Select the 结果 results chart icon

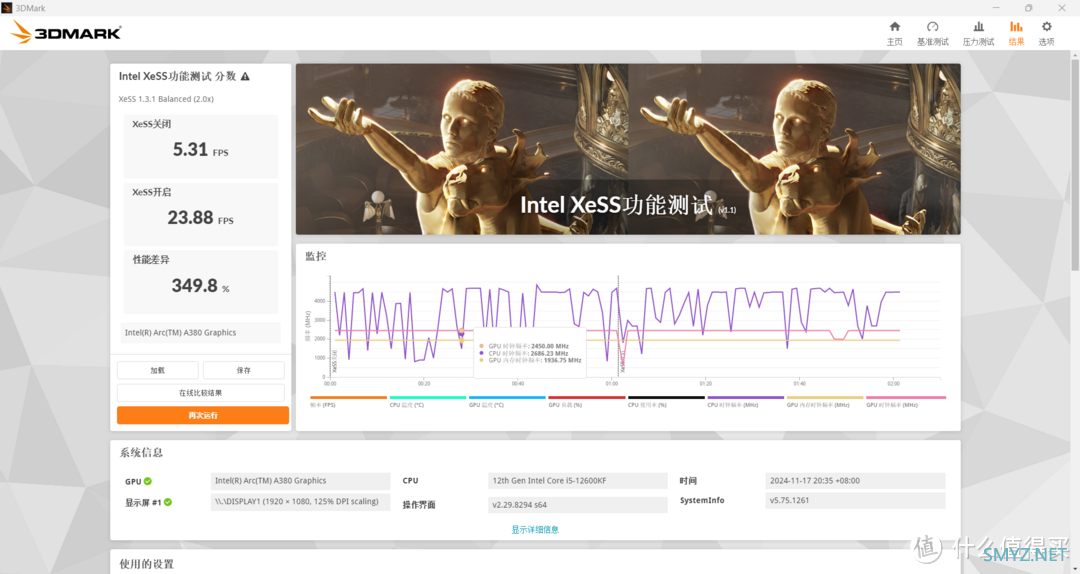[1016, 27]
